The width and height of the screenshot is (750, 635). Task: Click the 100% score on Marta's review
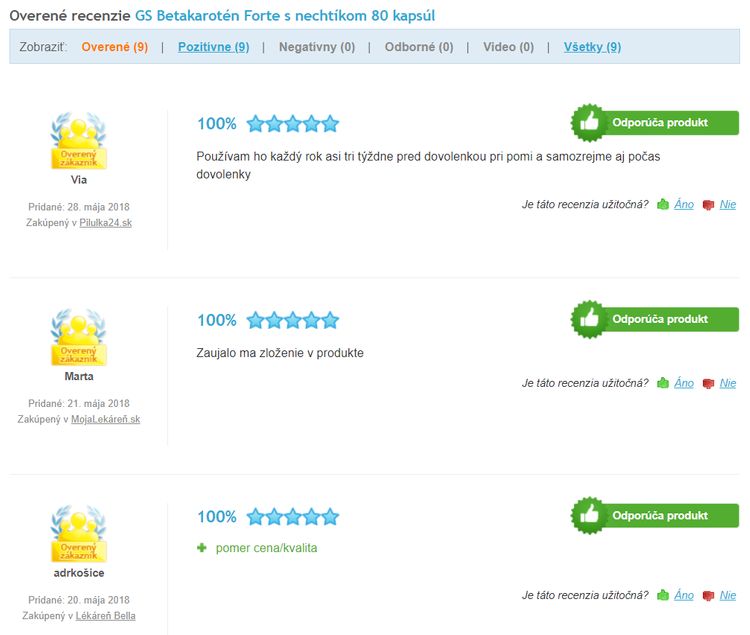coord(217,320)
